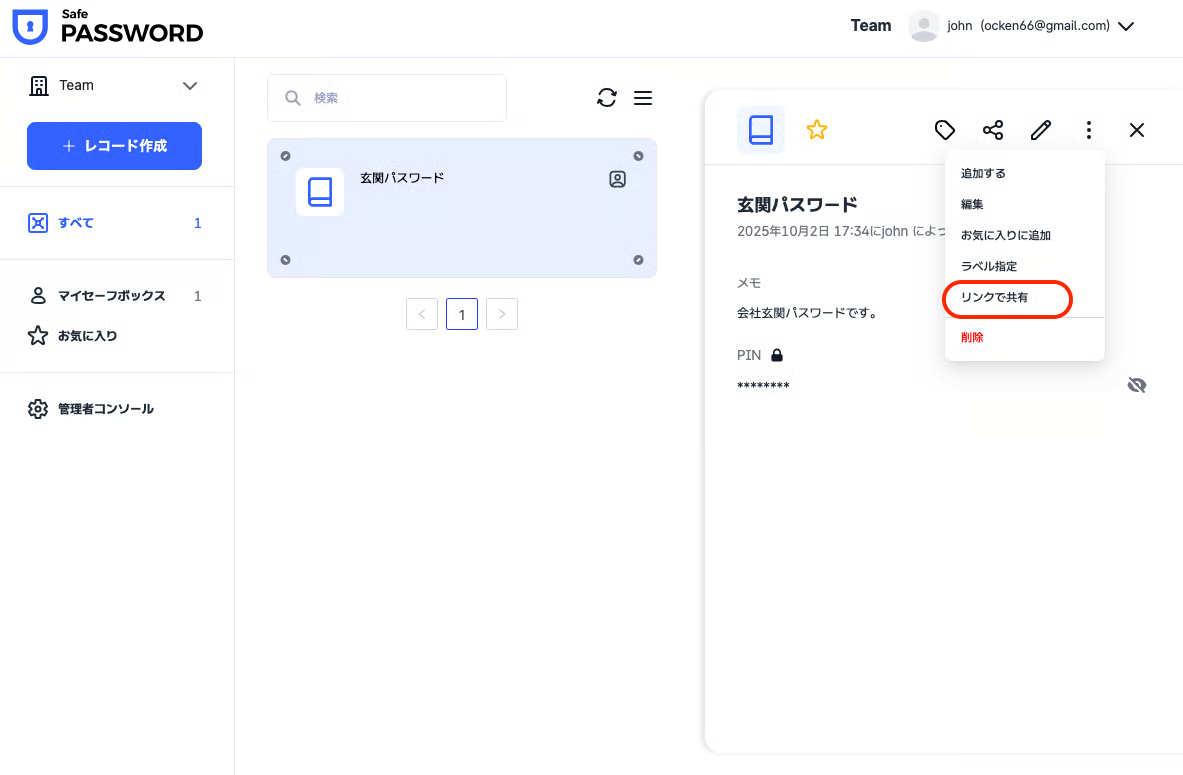Show hidden PIN with eye icon
1183x775 pixels.
coord(1136,385)
